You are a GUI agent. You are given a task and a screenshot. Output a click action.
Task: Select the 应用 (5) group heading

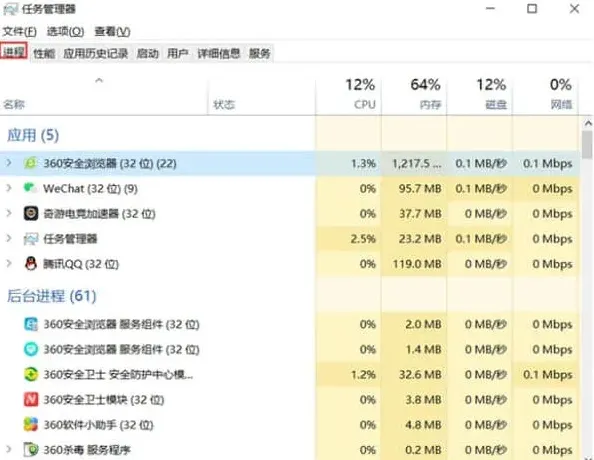tap(33, 135)
